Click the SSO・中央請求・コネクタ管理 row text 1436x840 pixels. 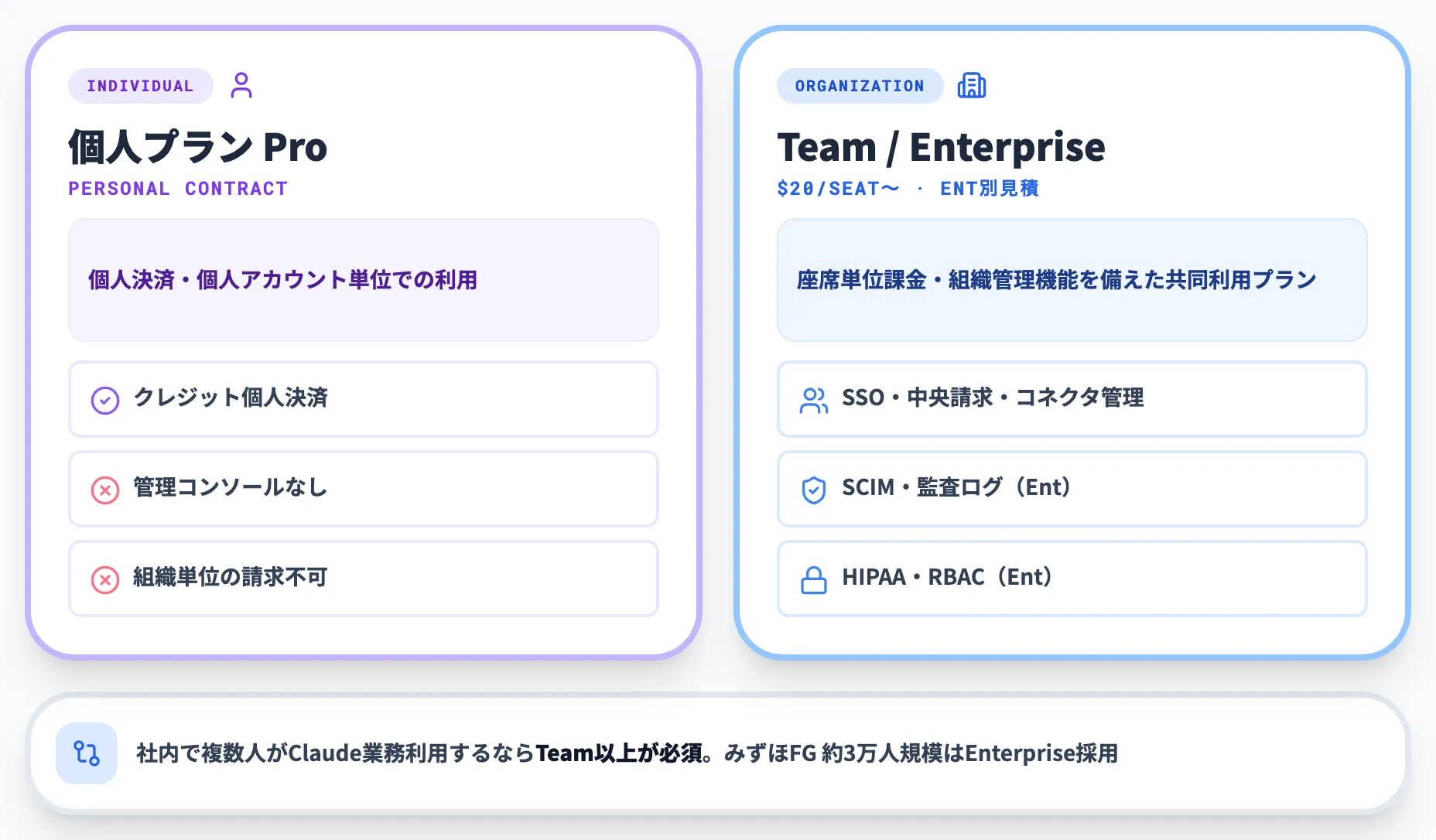[x=993, y=398]
